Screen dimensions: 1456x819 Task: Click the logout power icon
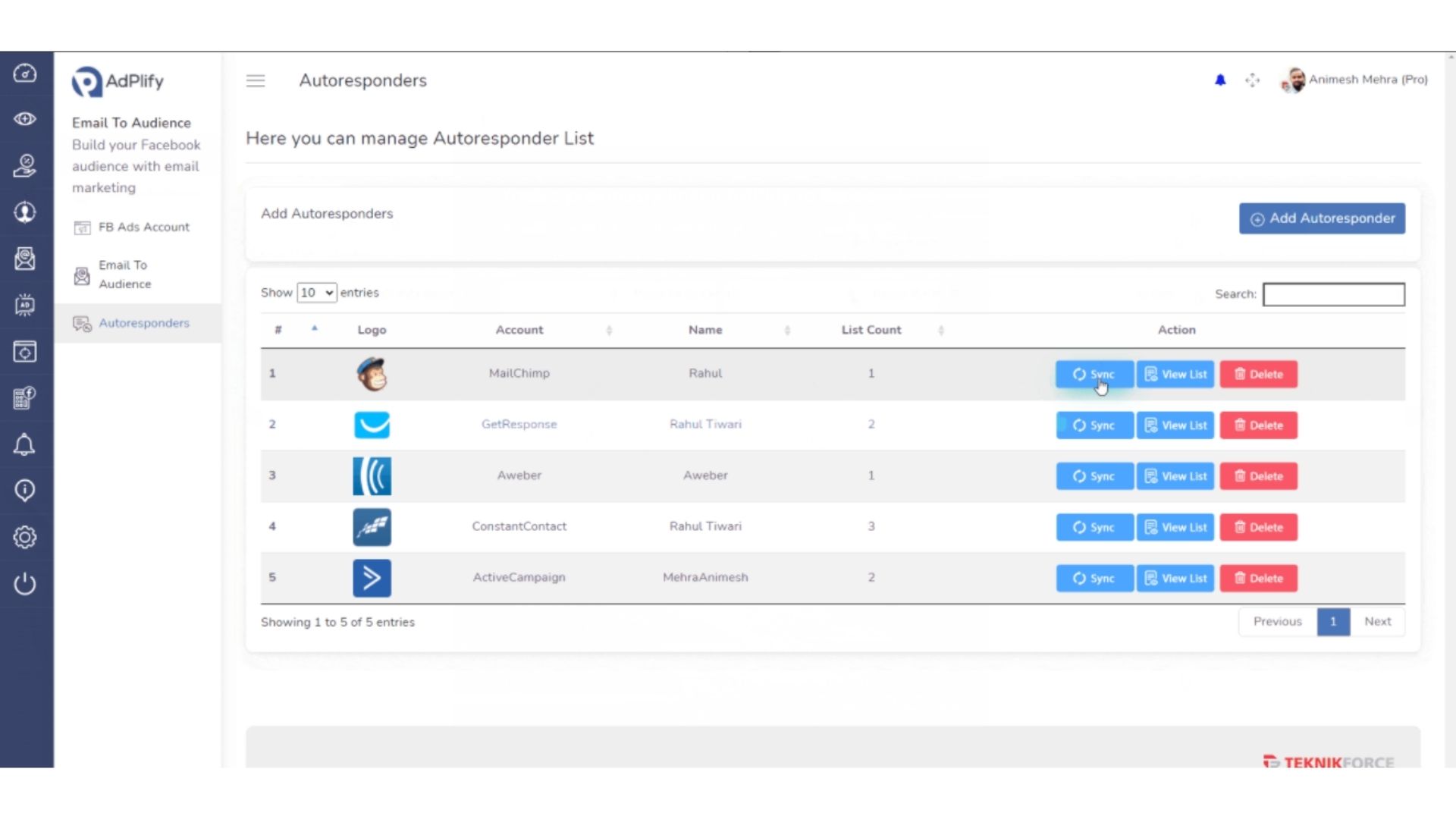click(x=25, y=584)
